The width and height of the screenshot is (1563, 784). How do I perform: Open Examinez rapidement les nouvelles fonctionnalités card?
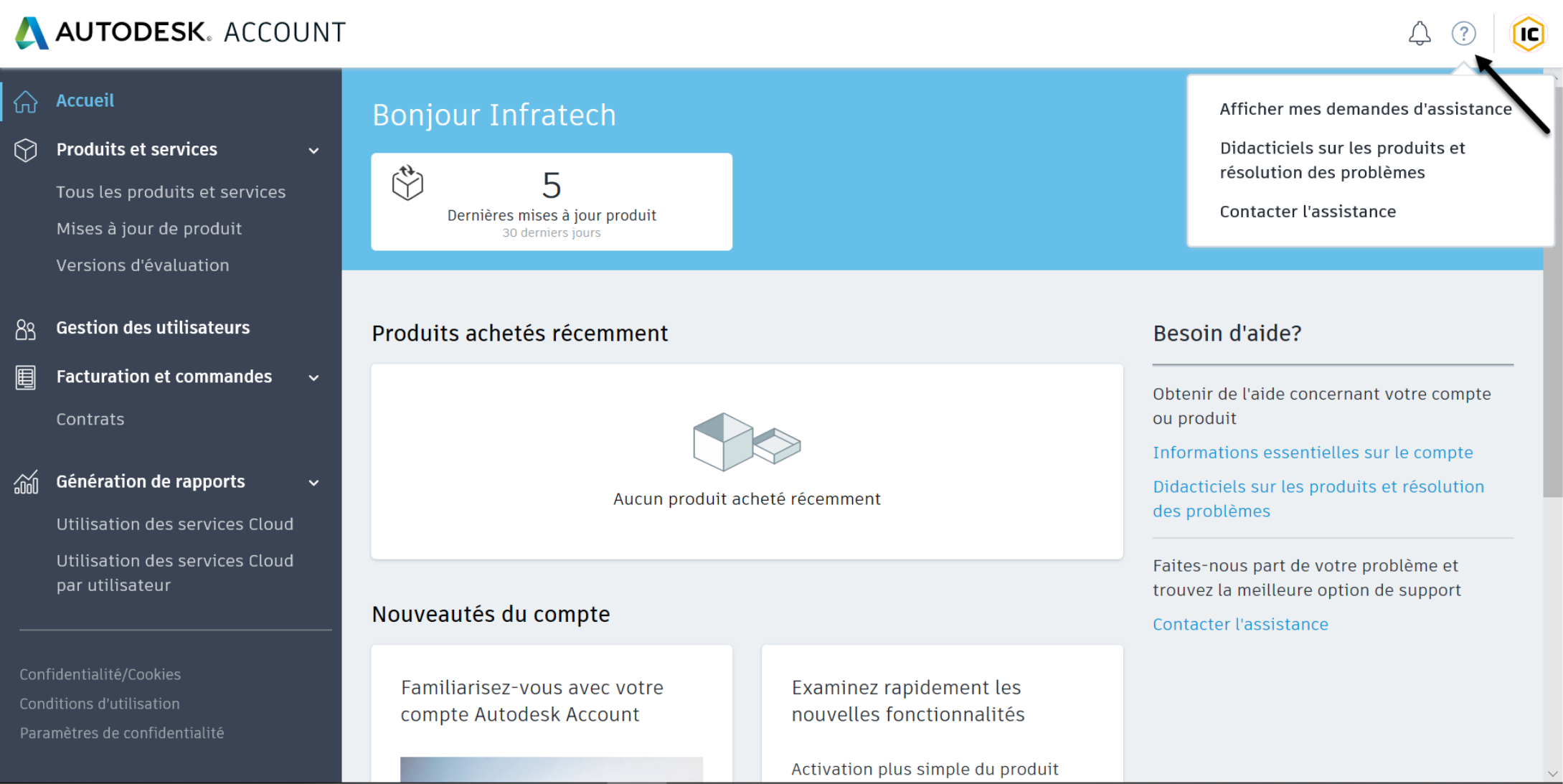[942, 714]
